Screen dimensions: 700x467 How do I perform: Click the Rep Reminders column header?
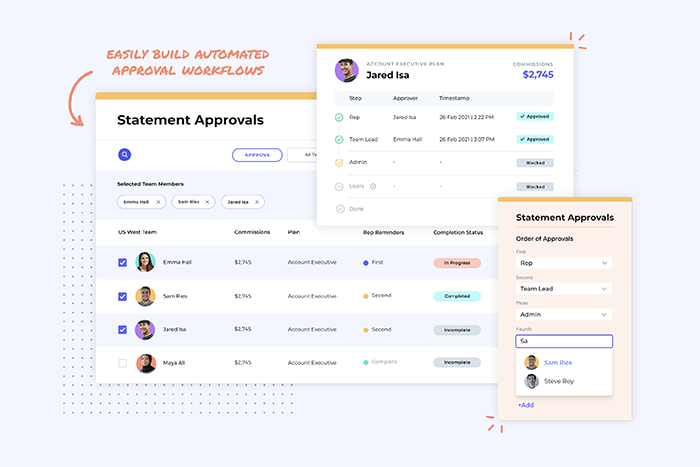pyautogui.click(x=383, y=232)
